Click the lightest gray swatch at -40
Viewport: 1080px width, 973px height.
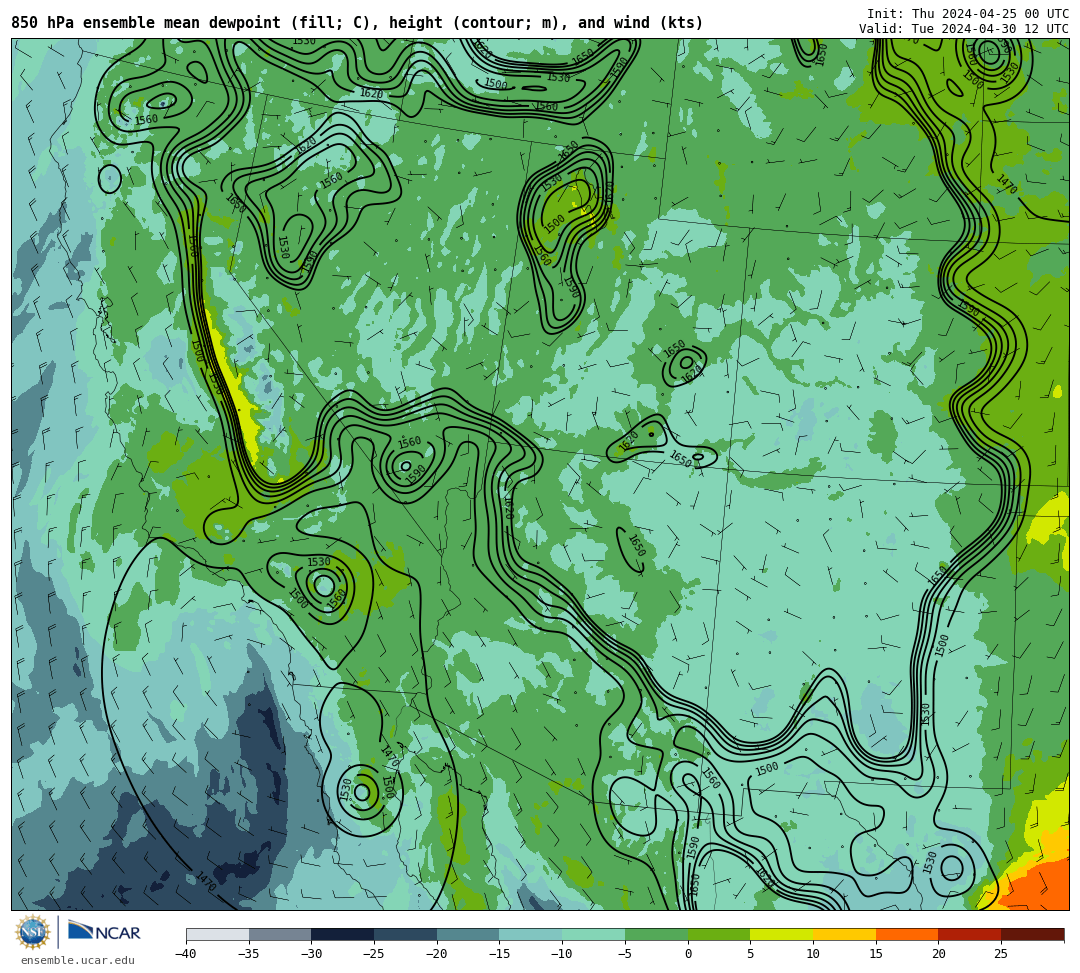coord(218,934)
